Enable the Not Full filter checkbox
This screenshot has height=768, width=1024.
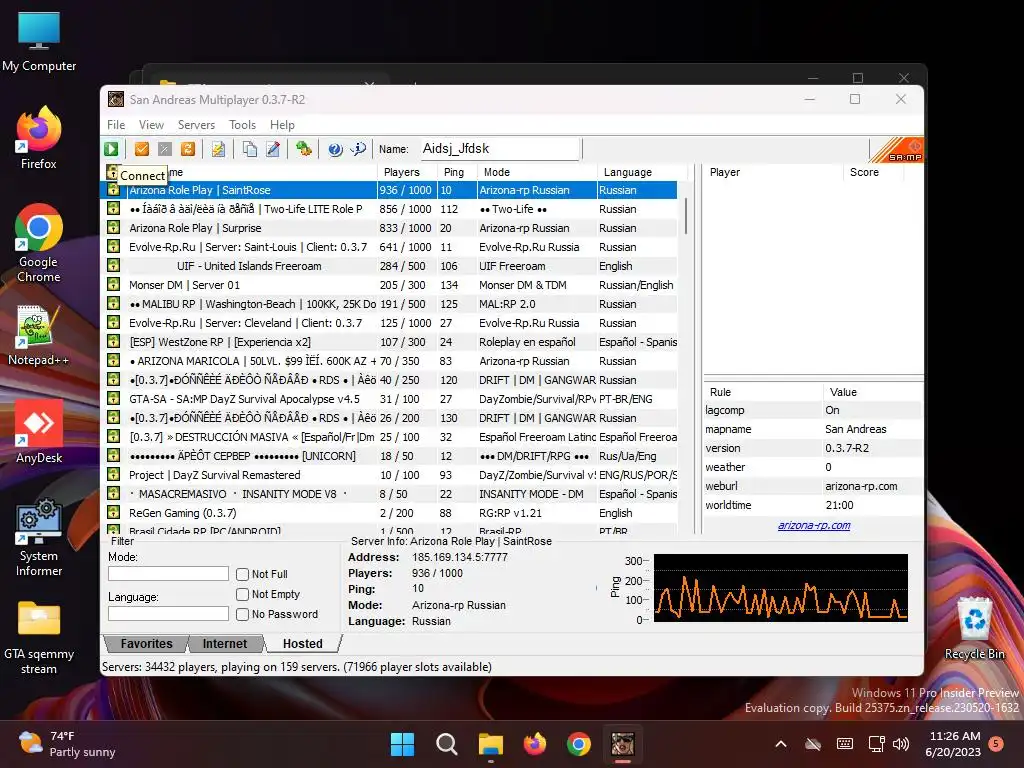point(242,574)
